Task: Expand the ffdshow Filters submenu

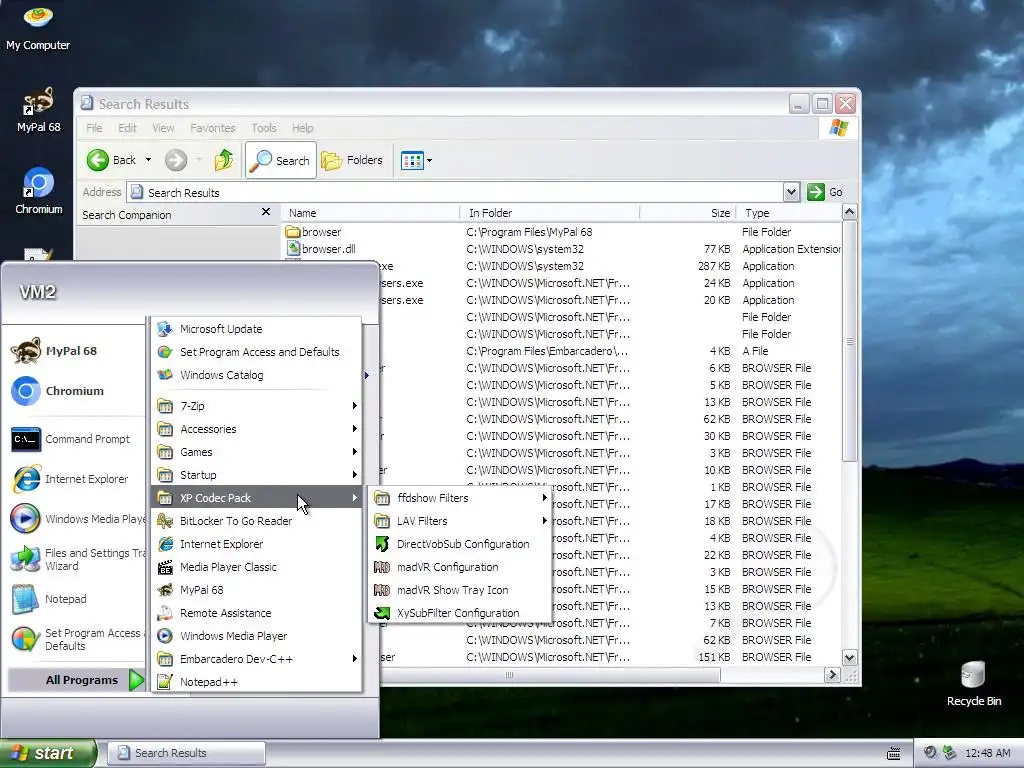Action: [460, 498]
